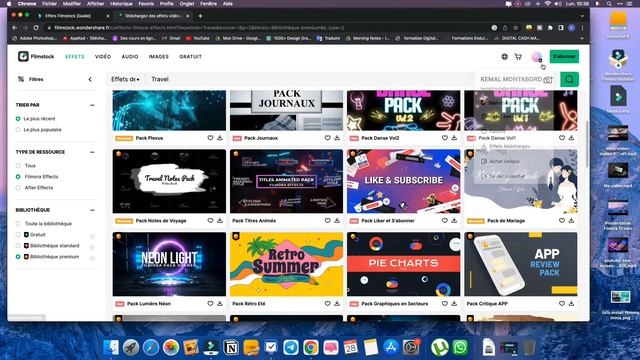This screenshot has width=640, height=360.
Task: Click the S'abonner button
Action: (564, 56)
